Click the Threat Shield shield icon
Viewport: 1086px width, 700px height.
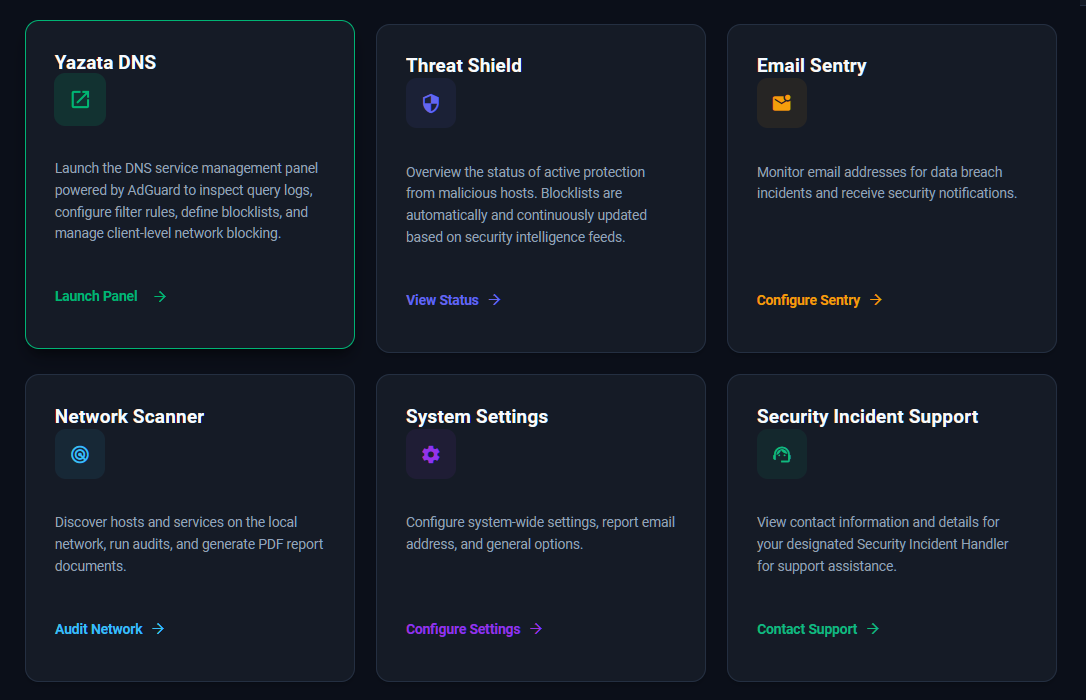pyautogui.click(x=431, y=103)
